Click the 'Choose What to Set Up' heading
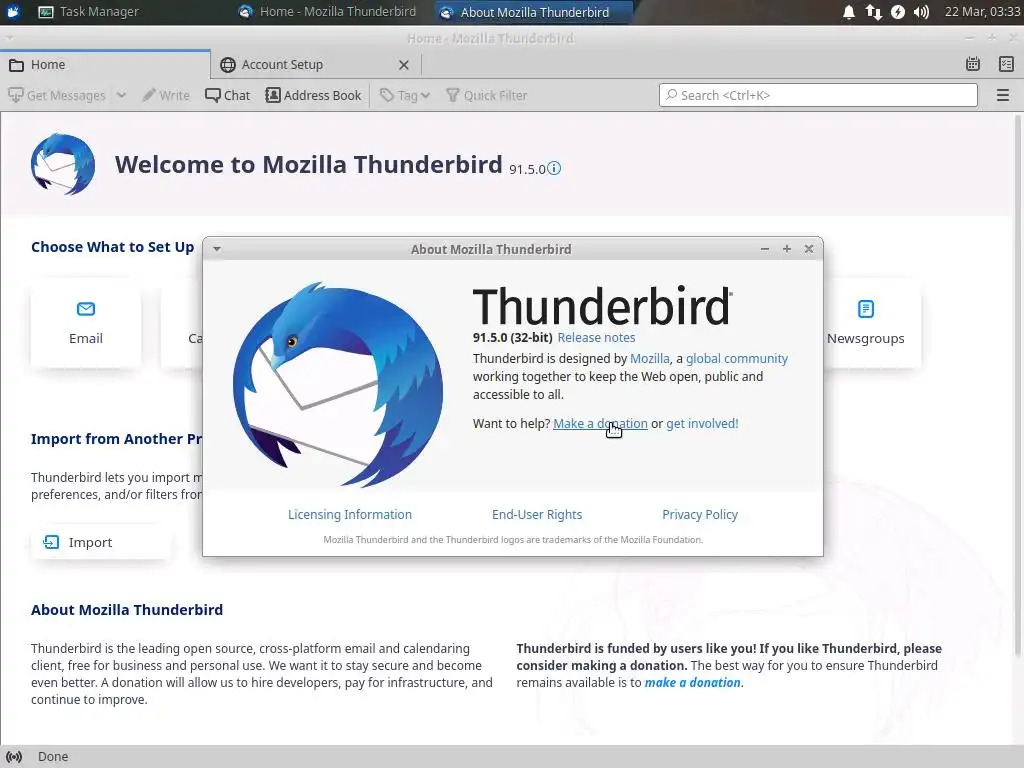Screen dimensions: 1024x768 (x=112, y=247)
